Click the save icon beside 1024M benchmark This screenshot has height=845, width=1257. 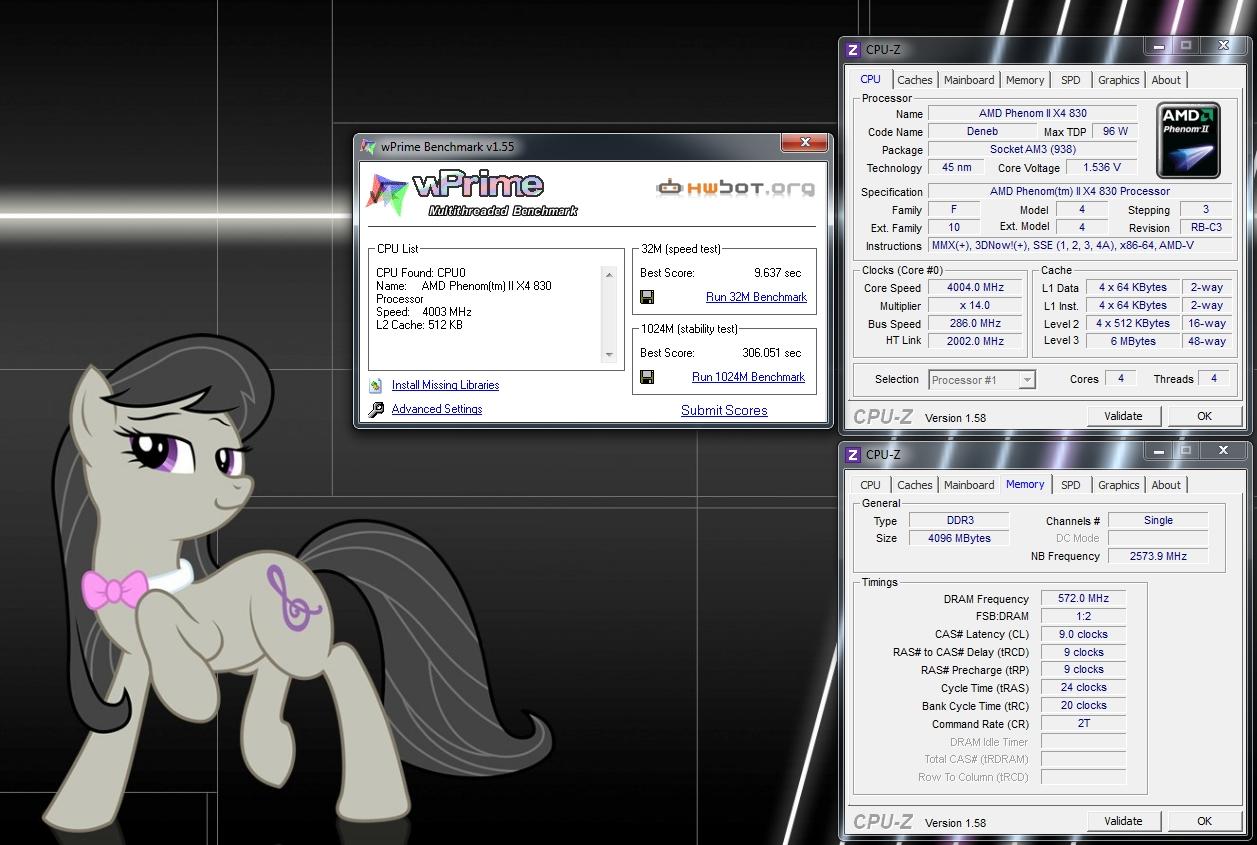pyautogui.click(x=647, y=377)
